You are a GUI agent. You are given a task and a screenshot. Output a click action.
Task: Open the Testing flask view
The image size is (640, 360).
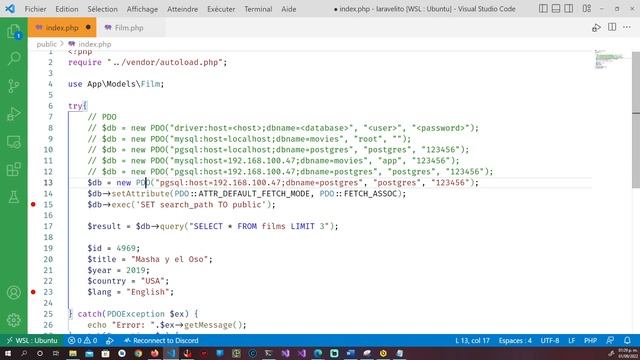point(14,197)
